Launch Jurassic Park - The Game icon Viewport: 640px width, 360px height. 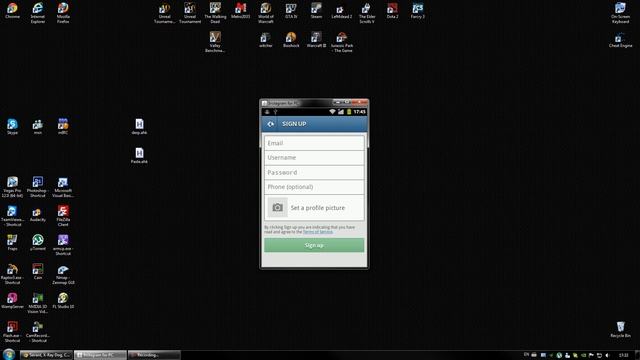click(x=342, y=41)
